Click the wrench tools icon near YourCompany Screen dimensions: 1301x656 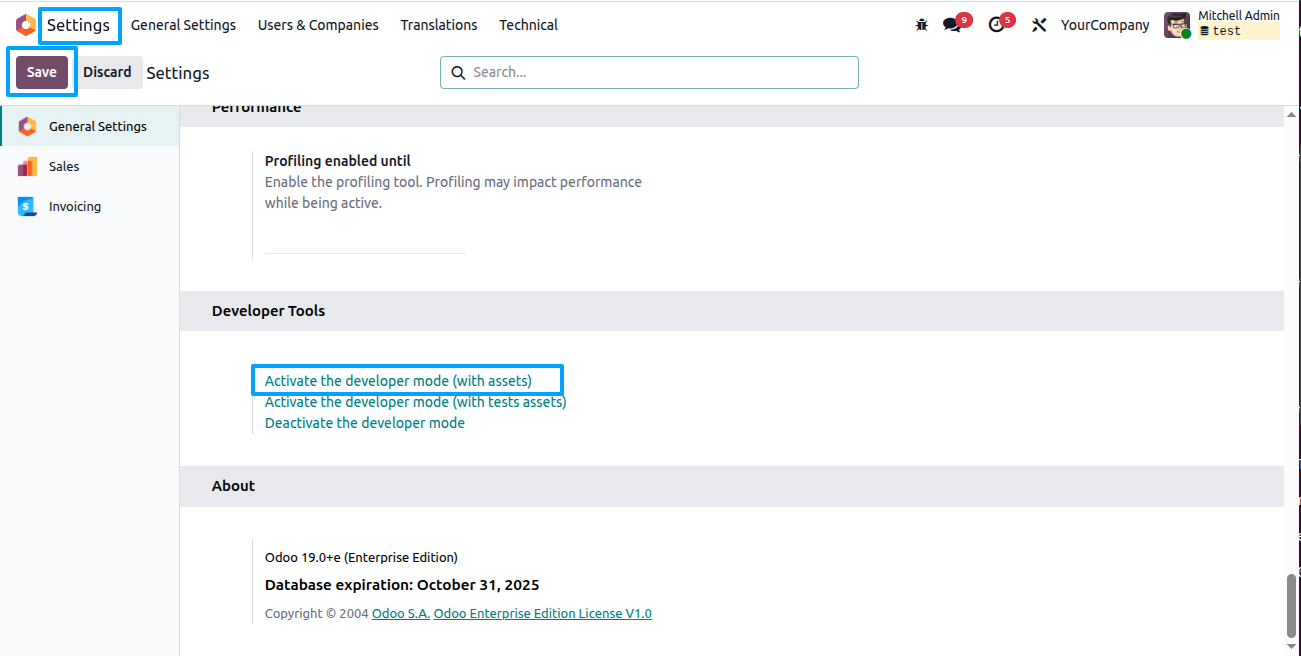tap(1039, 25)
